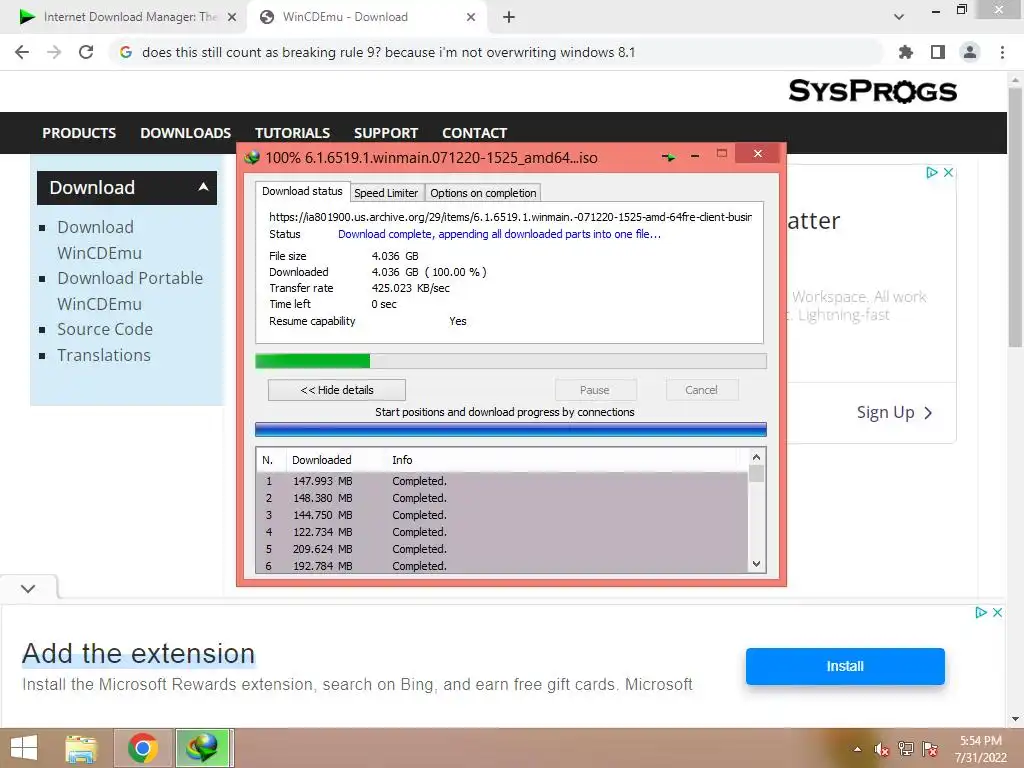This screenshot has width=1024, height=768.
Task: Click the address bar search text
Action: click(389, 52)
